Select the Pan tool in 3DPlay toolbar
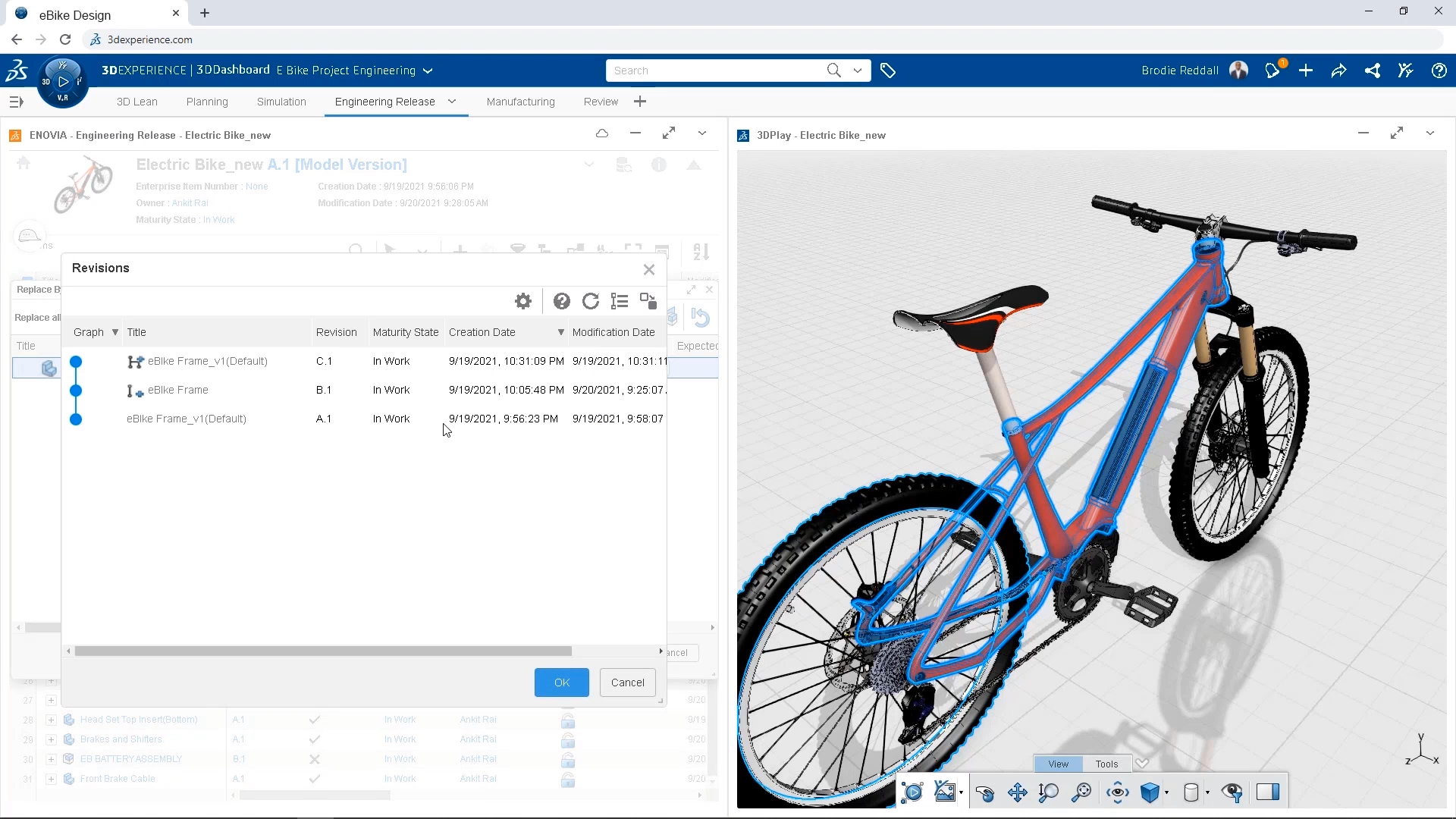The height and width of the screenshot is (819, 1456). (x=1016, y=792)
